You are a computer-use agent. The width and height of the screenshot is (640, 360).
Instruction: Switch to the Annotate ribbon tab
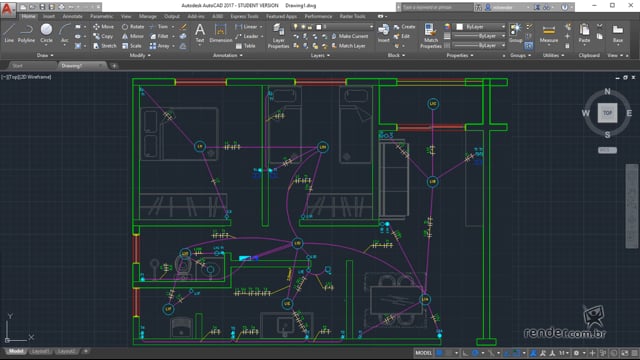pos(73,16)
